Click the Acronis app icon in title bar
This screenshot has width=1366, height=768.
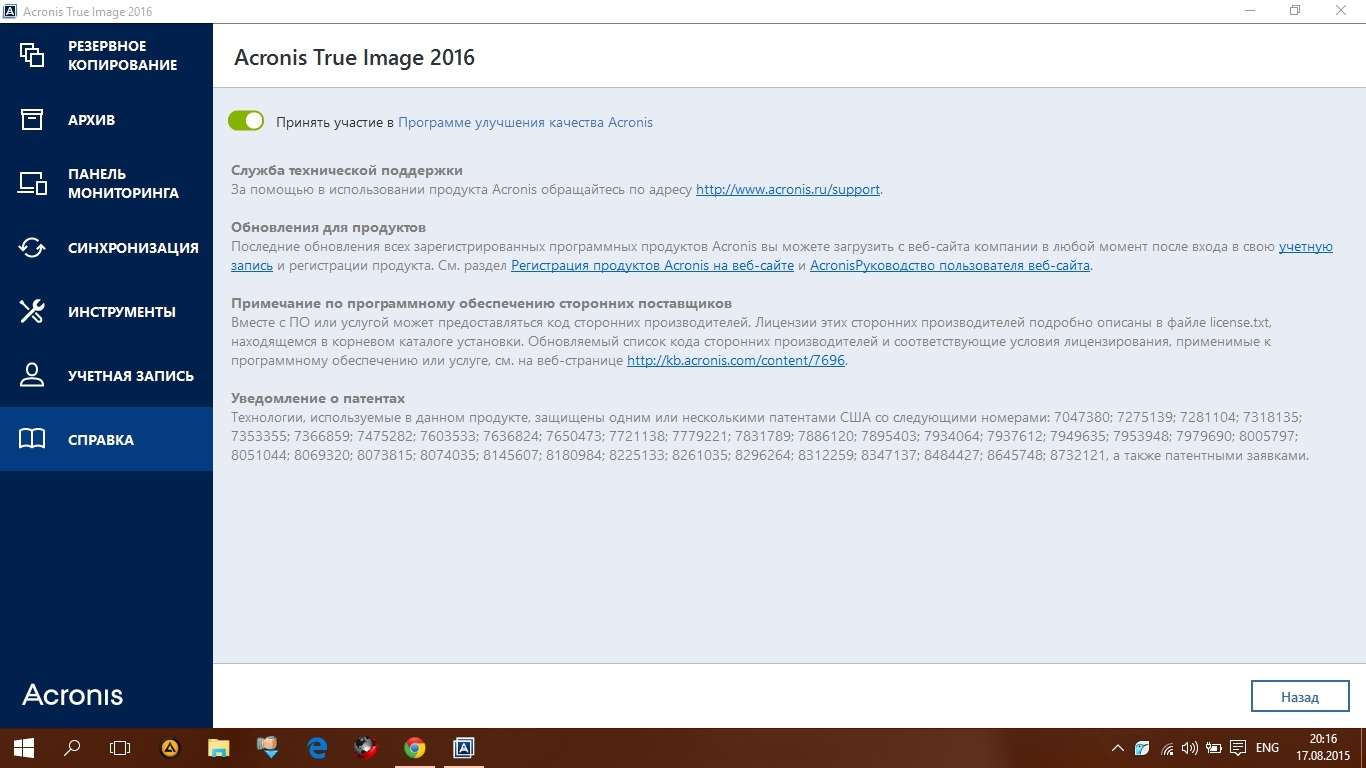9,10
